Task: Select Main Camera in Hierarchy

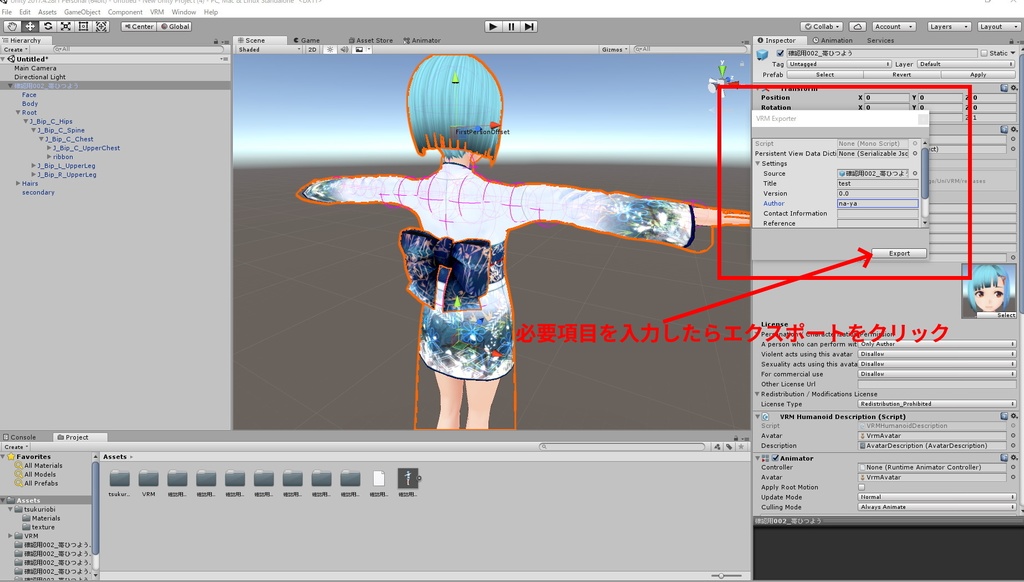Action: (35, 68)
